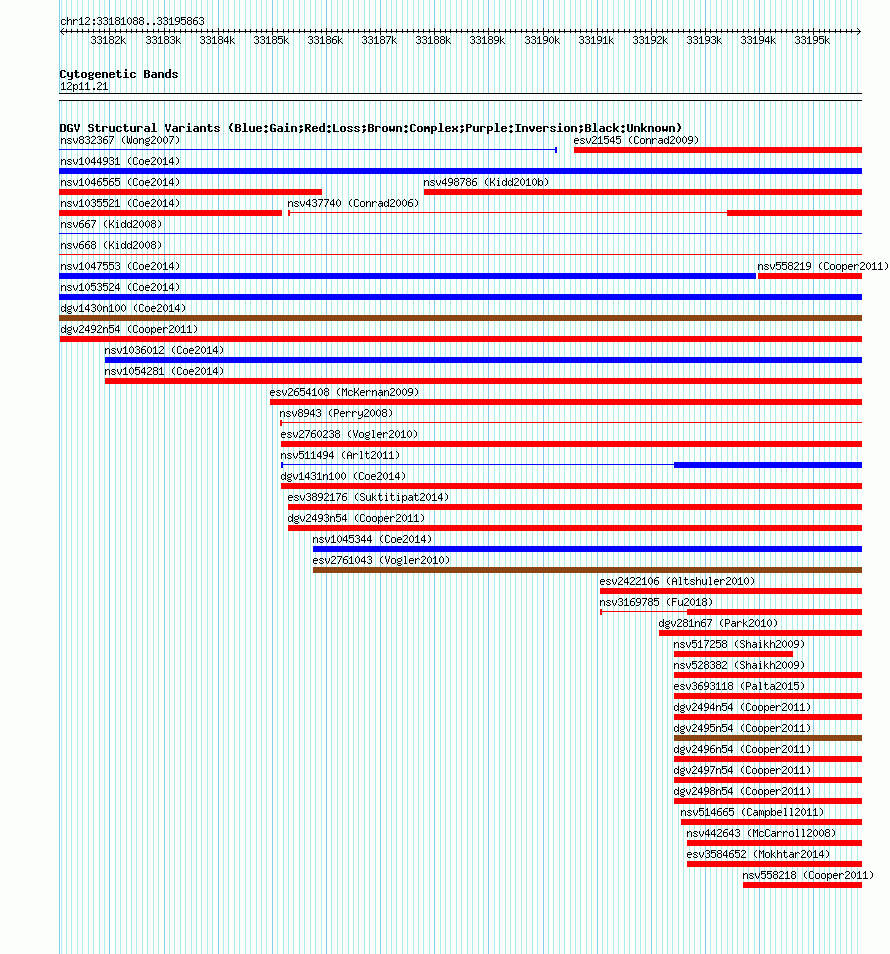Click the 33182k ruler tick label
The height and width of the screenshot is (954, 890).
(108, 40)
